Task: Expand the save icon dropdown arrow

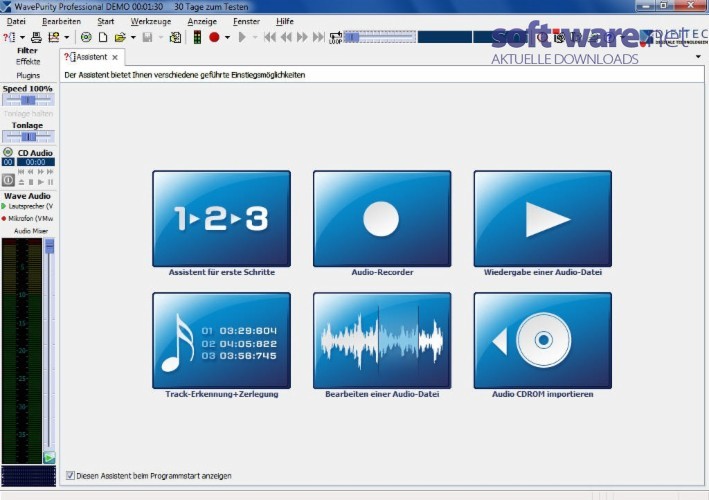Action: [161, 38]
